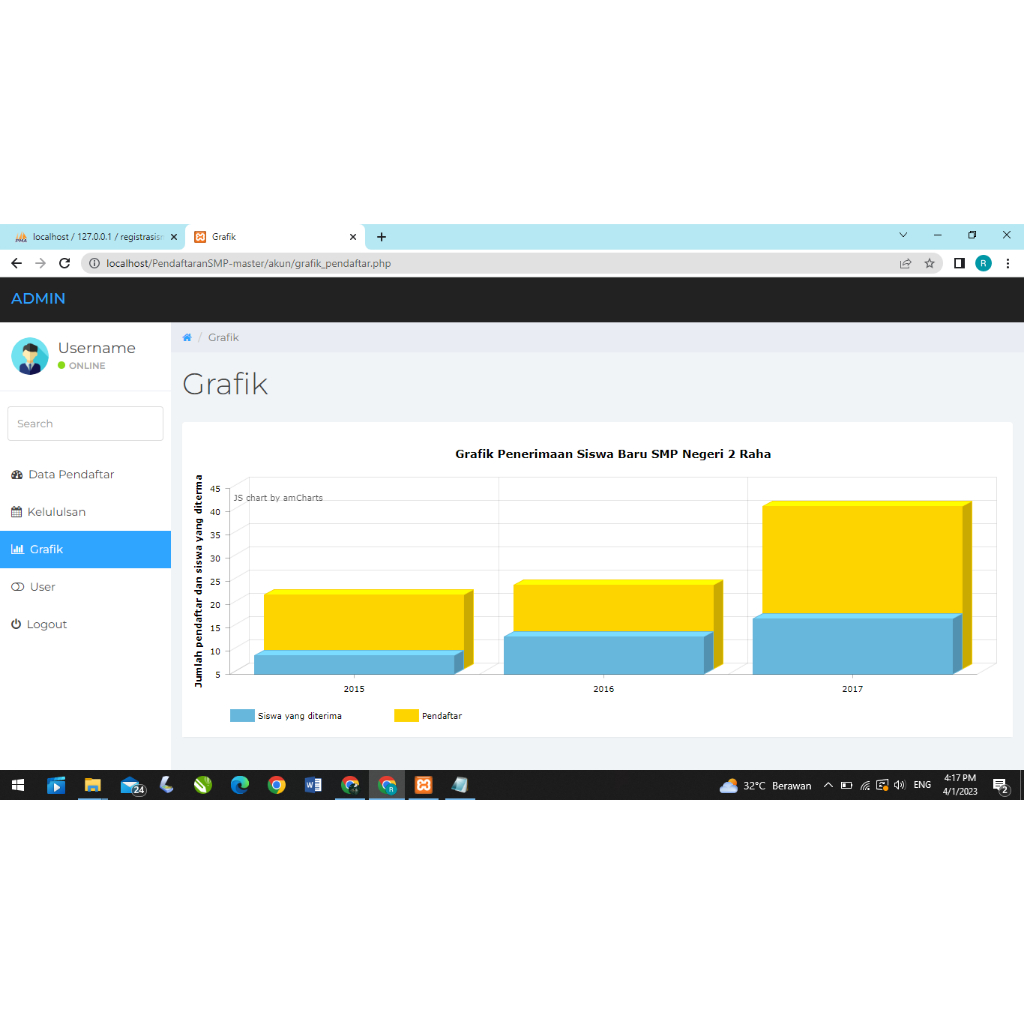
Task: Expand the tab search chevron
Action: click(903, 235)
